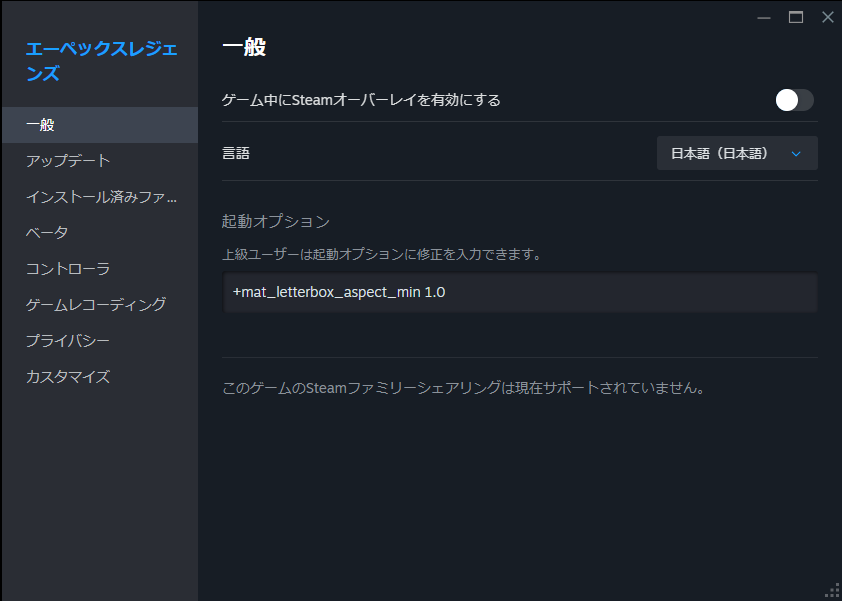Image resolution: width=842 pixels, height=601 pixels.
Task: Click the Steam family sharing notice text
Action: pos(464,387)
